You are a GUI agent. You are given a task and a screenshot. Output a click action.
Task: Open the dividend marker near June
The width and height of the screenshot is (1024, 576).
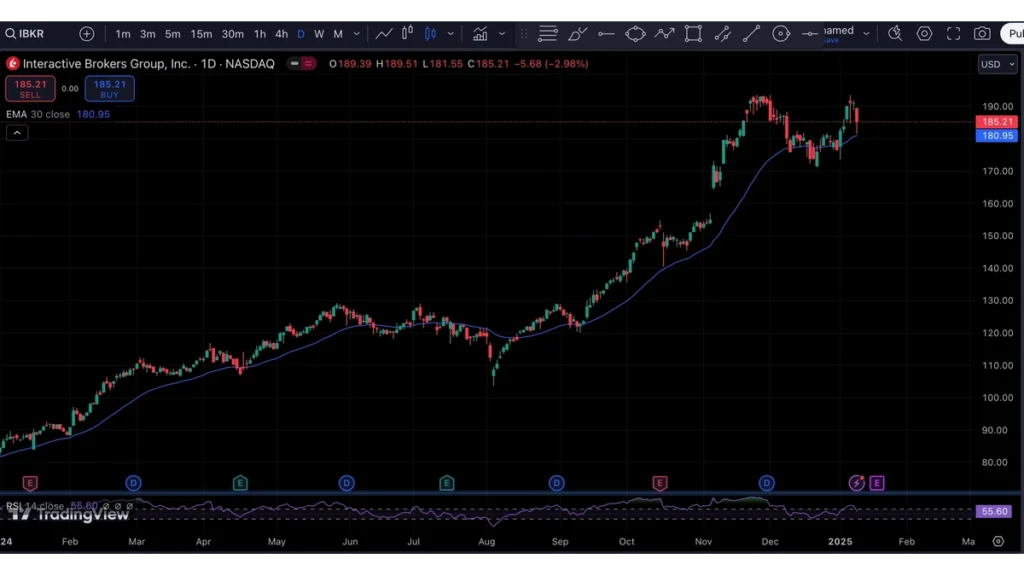click(x=346, y=483)
